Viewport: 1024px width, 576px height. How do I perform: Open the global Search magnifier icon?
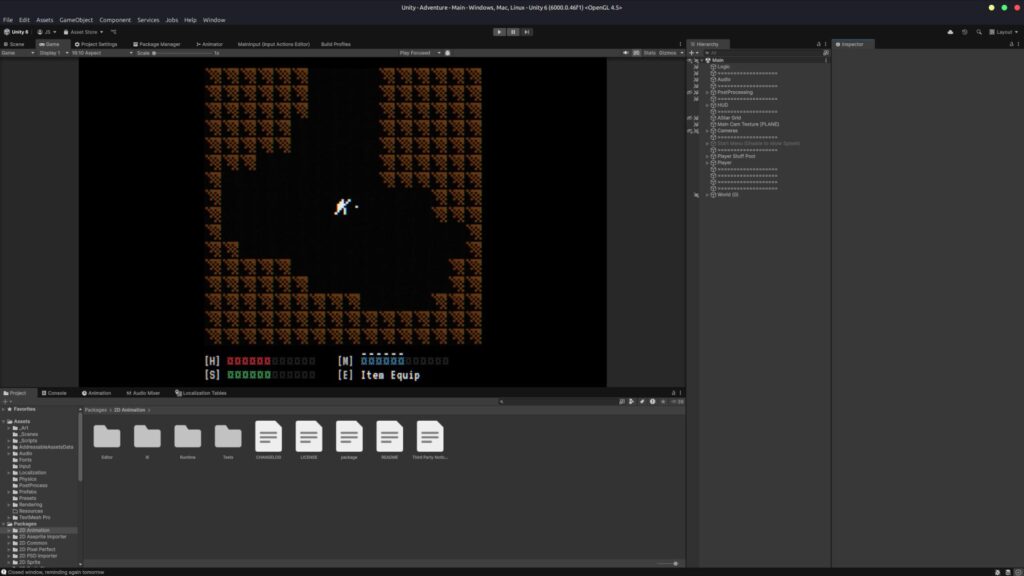click(x=979, y=32)
